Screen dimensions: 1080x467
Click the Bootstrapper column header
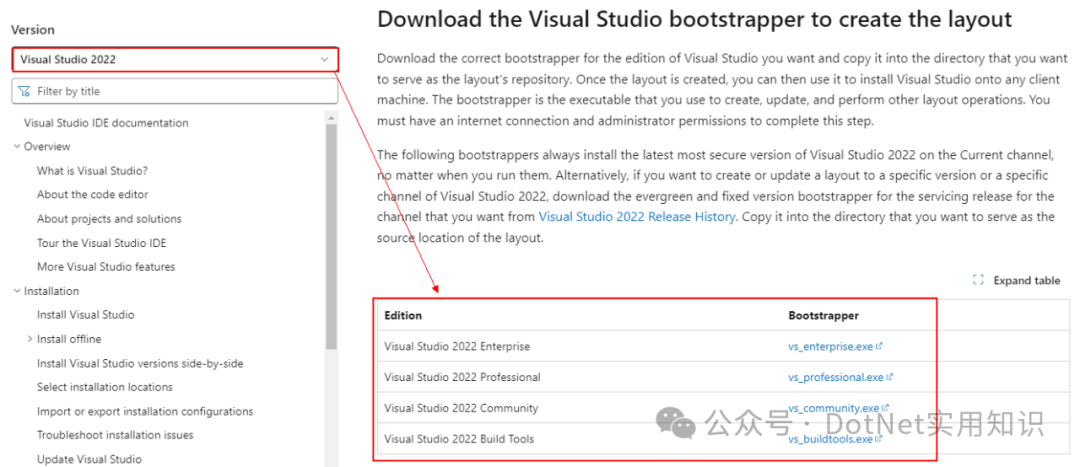[823, 315]
